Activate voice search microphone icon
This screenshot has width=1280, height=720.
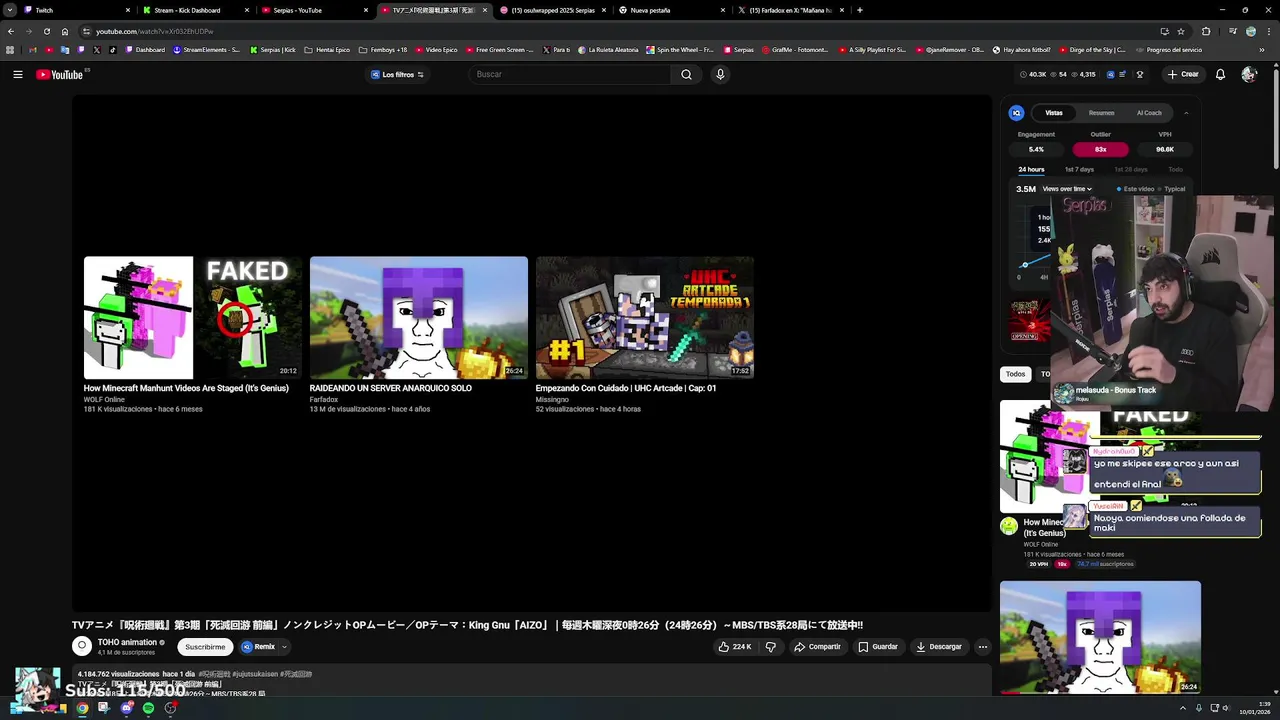click(720, 74)
